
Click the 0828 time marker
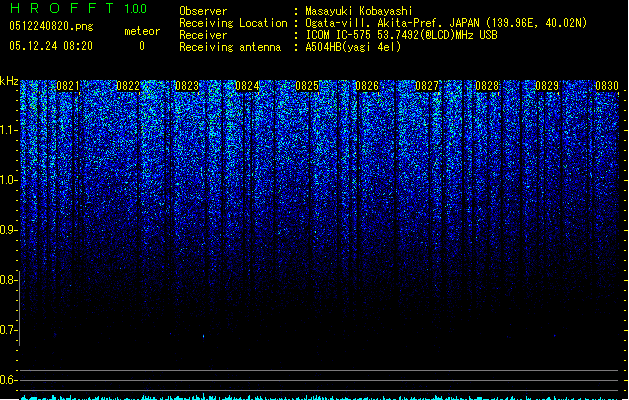coord(487,86)
